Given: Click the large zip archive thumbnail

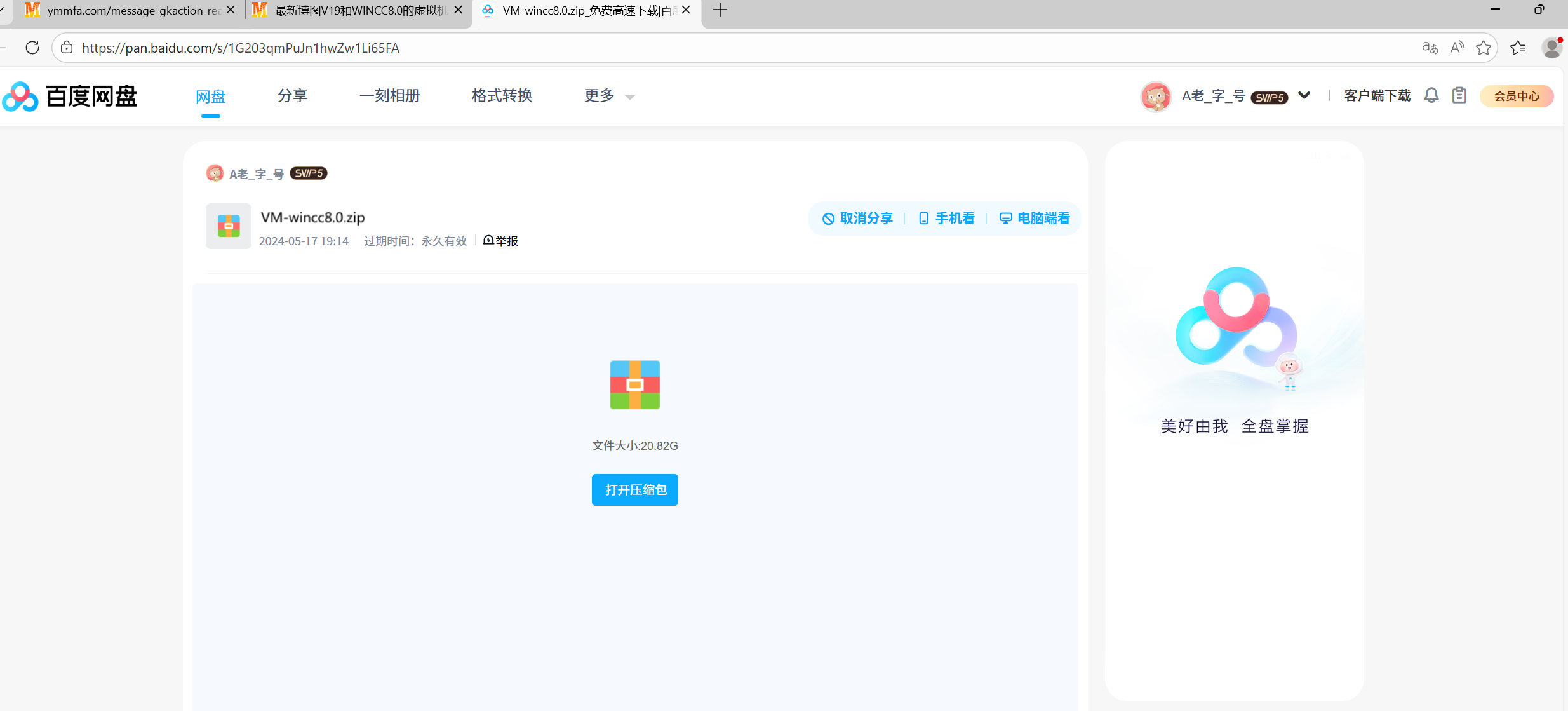Looking at the screenshot, I should pos(634,385).
